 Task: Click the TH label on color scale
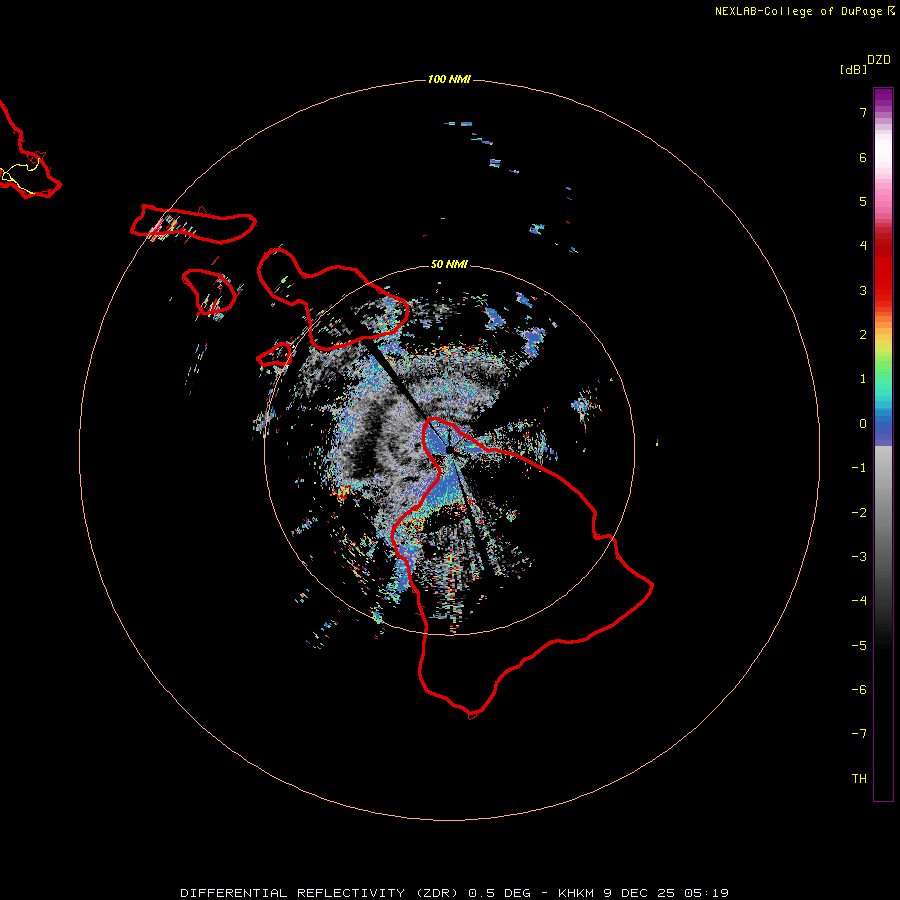859,779
